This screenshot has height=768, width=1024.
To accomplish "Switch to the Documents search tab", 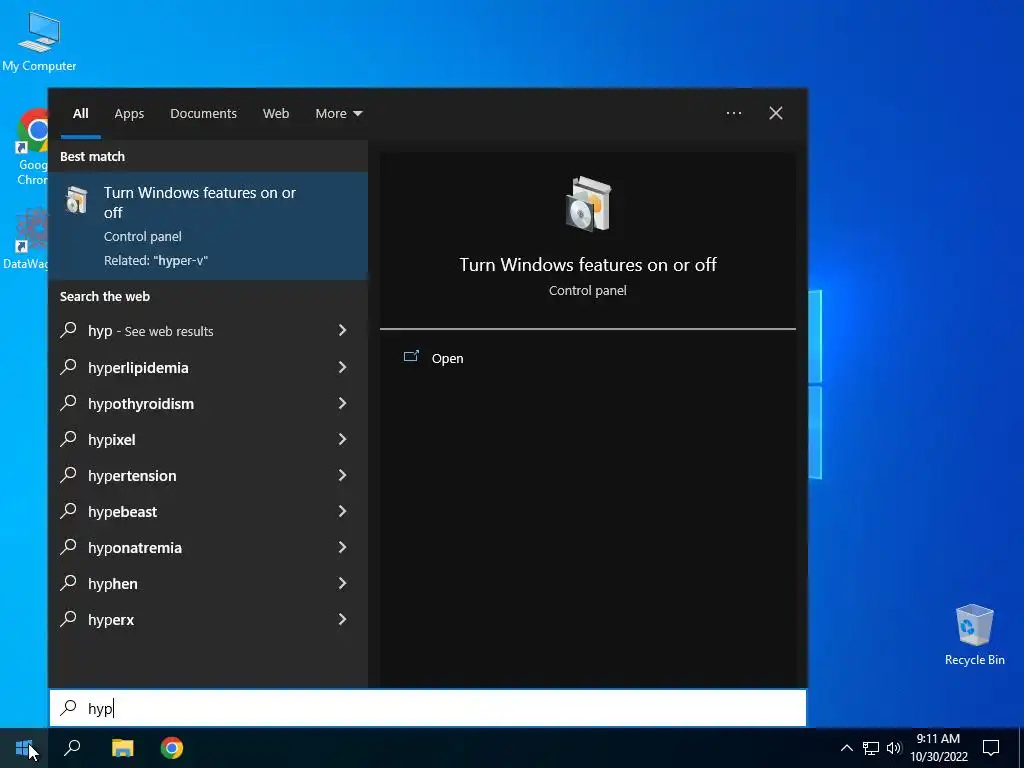I will pyautogui.click(x=203, y=114).
